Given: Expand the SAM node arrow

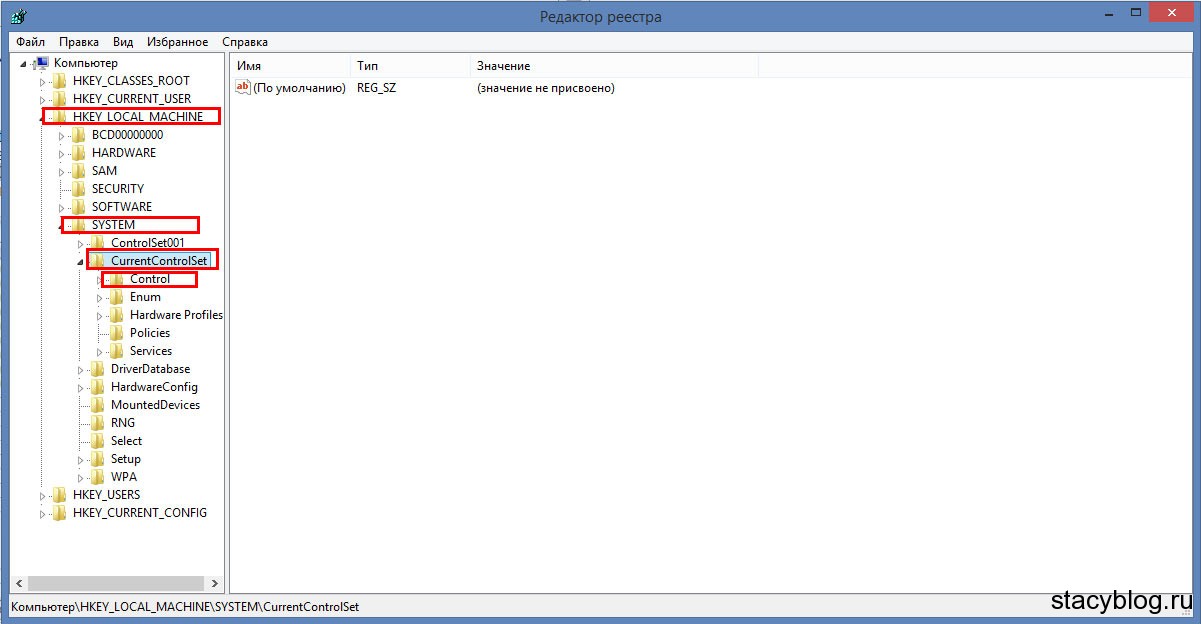Looking at the screenshot, I should (61, 171).
